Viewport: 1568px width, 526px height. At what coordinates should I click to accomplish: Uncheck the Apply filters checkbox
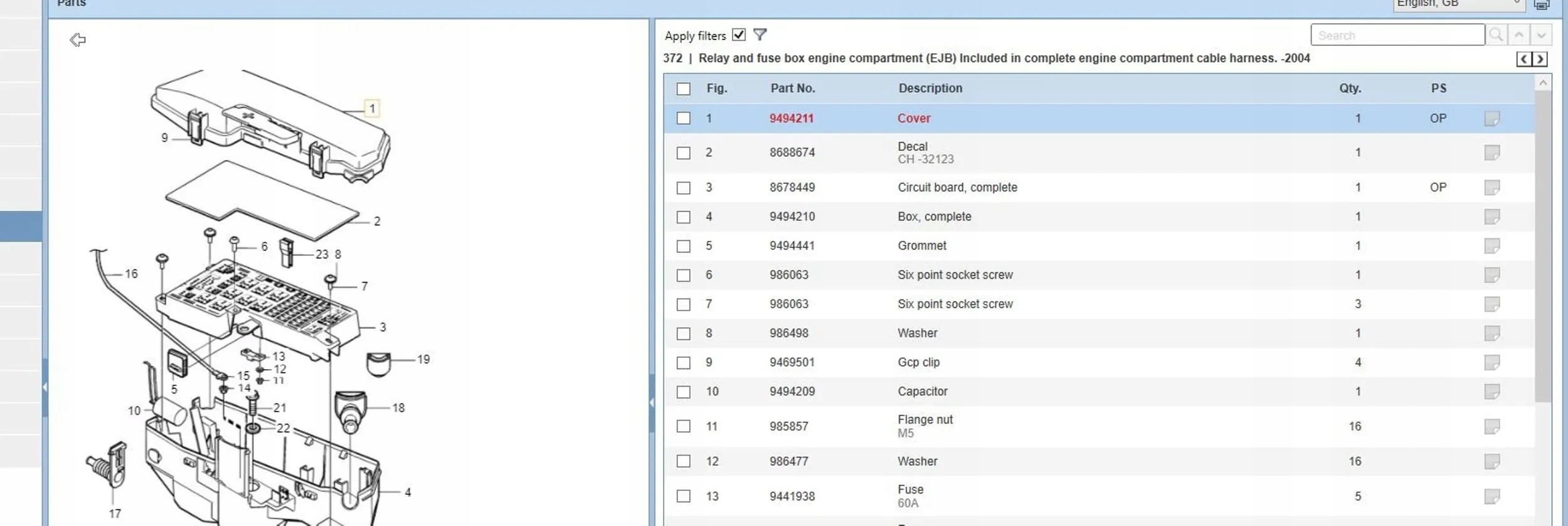(x=739, y=35)
